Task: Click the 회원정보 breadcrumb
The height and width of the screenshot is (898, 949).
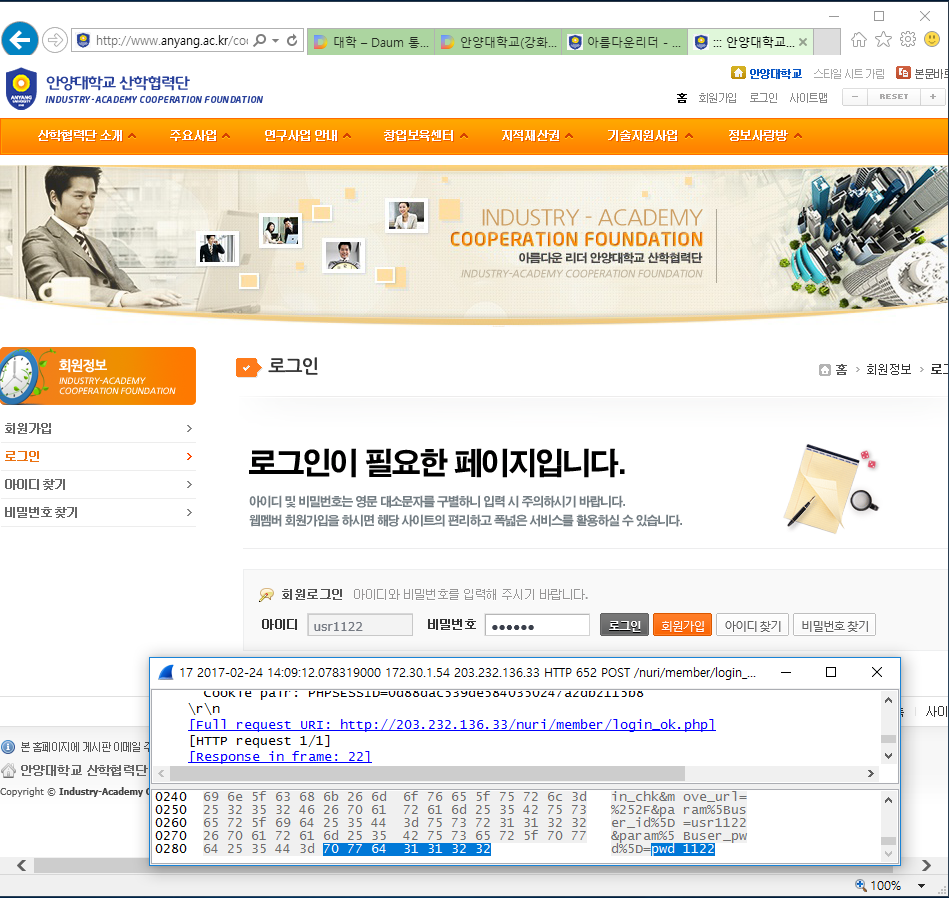Action: pyautogui.click(x=888, y=369)
